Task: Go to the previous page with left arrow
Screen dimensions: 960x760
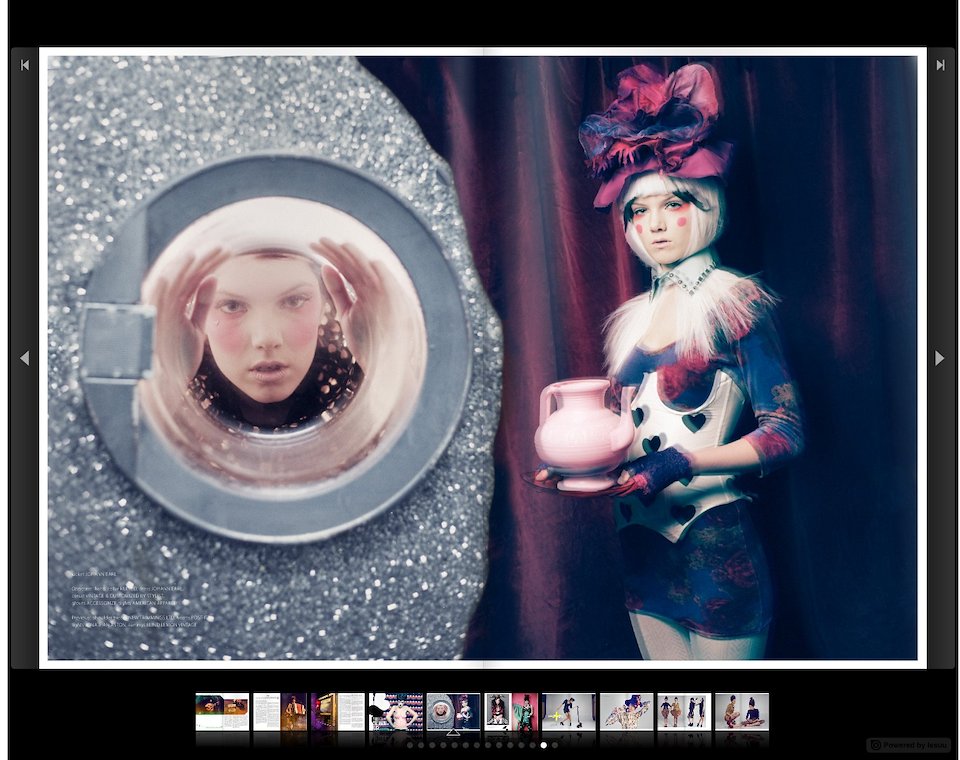Action: click(x=25, y=358)
